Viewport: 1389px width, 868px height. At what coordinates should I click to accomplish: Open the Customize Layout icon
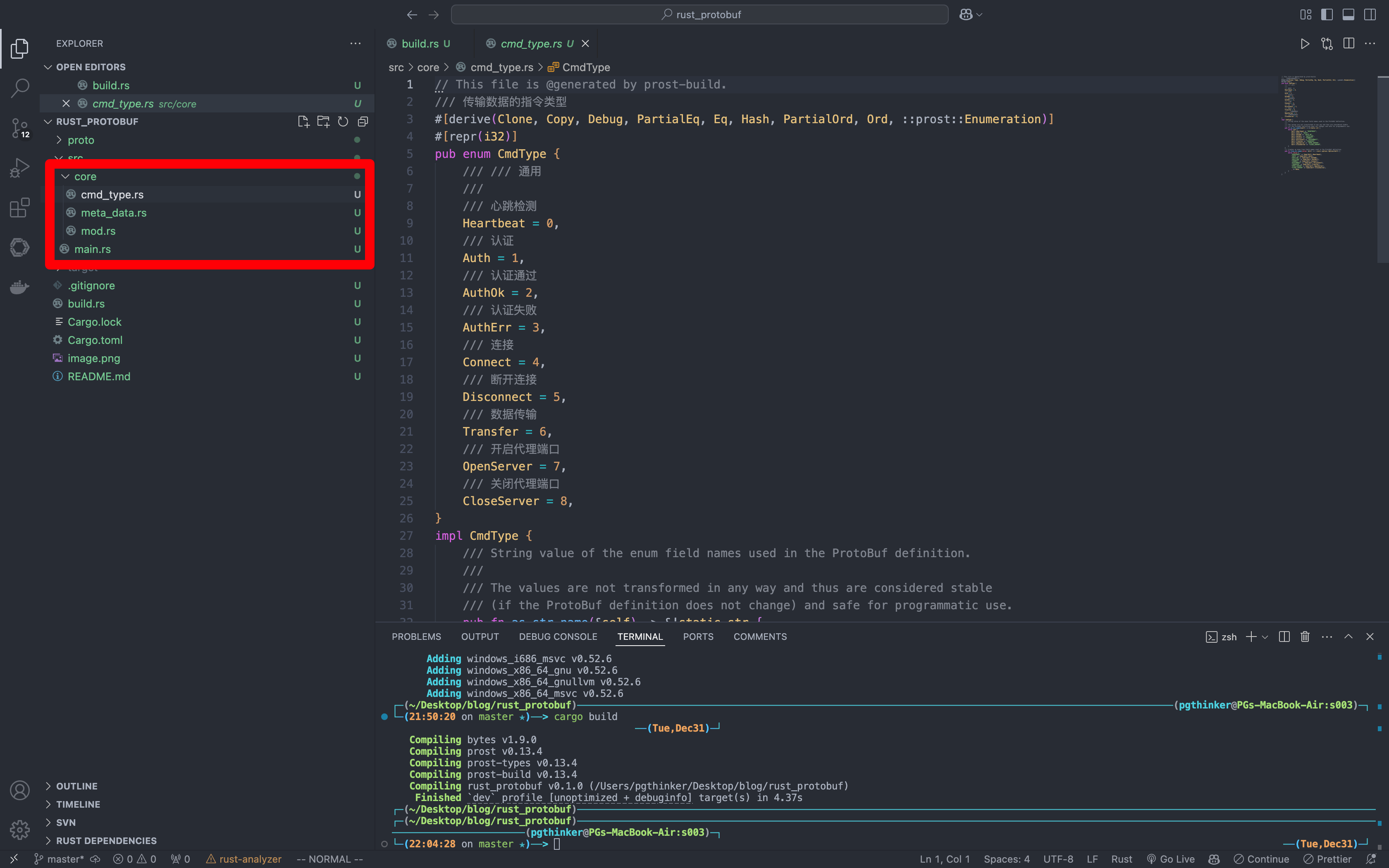click(x=1306, y=14)
